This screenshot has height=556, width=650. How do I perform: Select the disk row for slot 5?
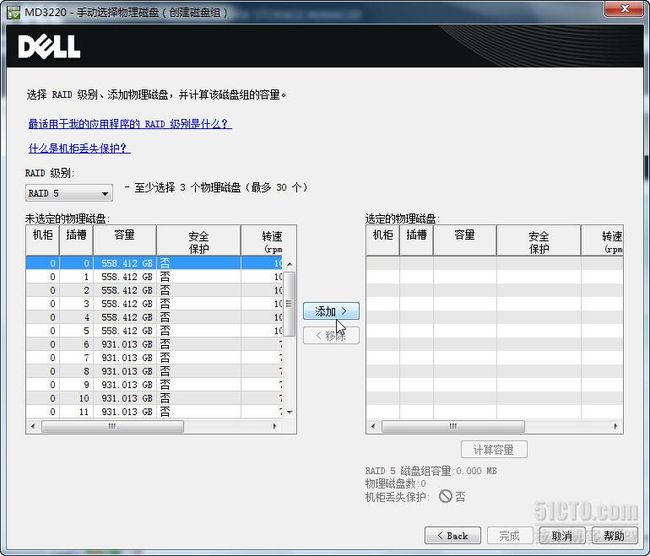click(154, 330)
